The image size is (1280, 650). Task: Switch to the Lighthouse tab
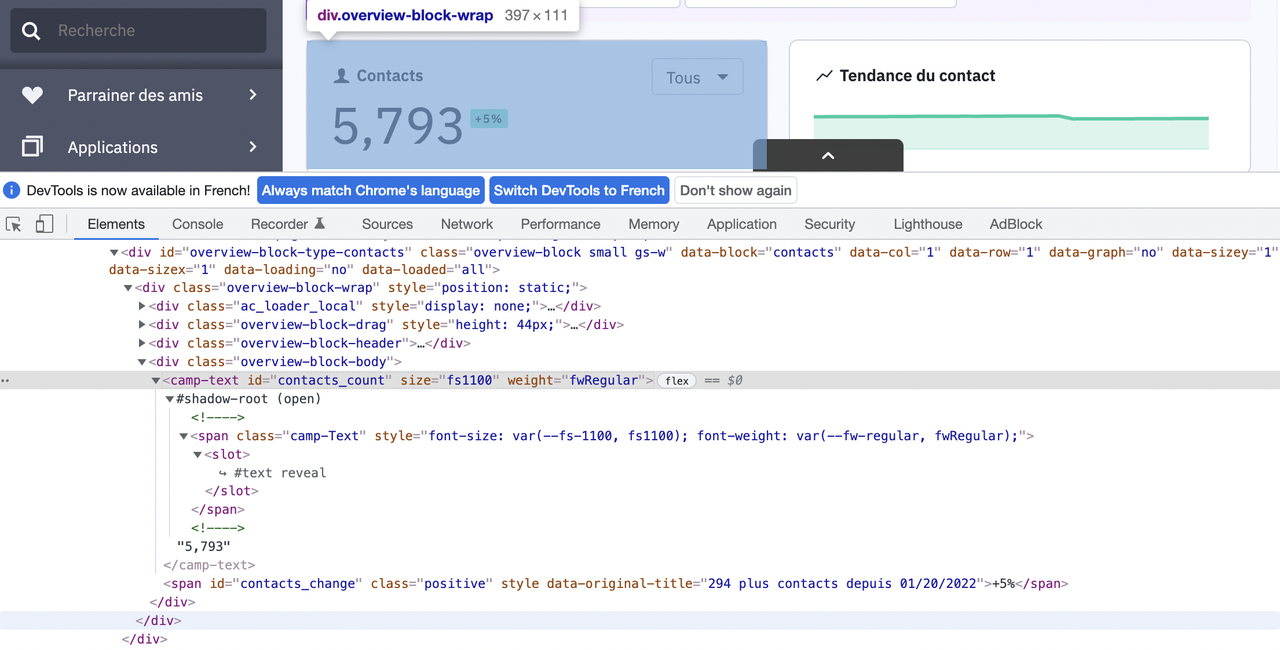[928, 224]
